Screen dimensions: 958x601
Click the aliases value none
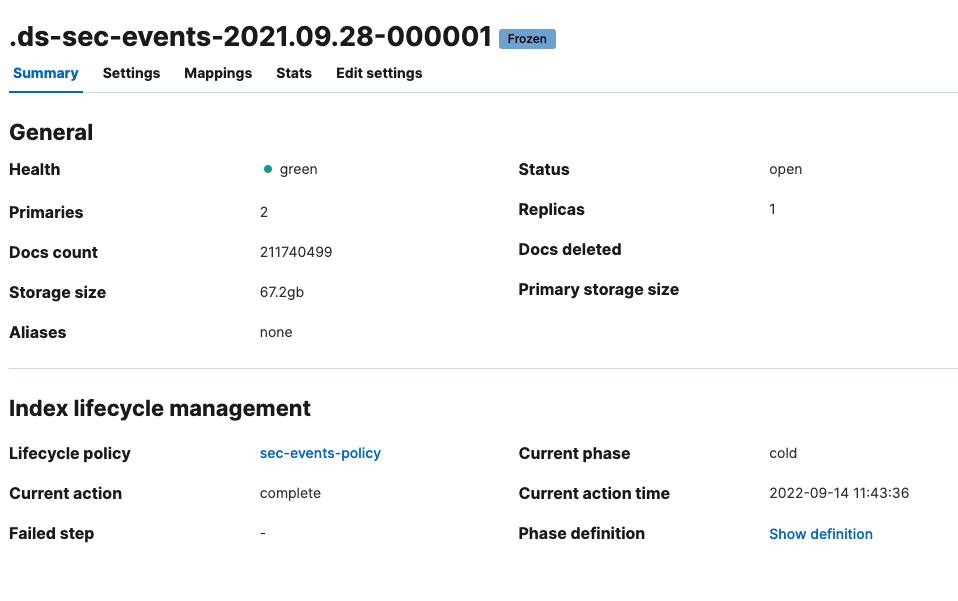(276, 332)
